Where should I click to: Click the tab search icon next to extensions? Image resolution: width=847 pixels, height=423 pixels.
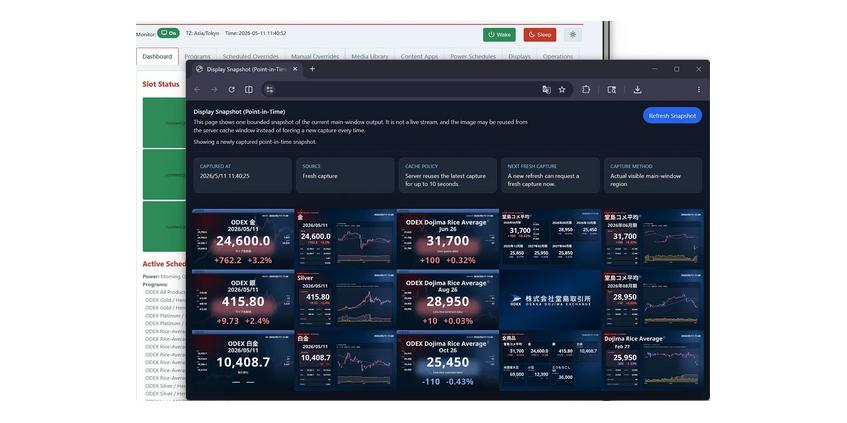(x=611, y=90)
